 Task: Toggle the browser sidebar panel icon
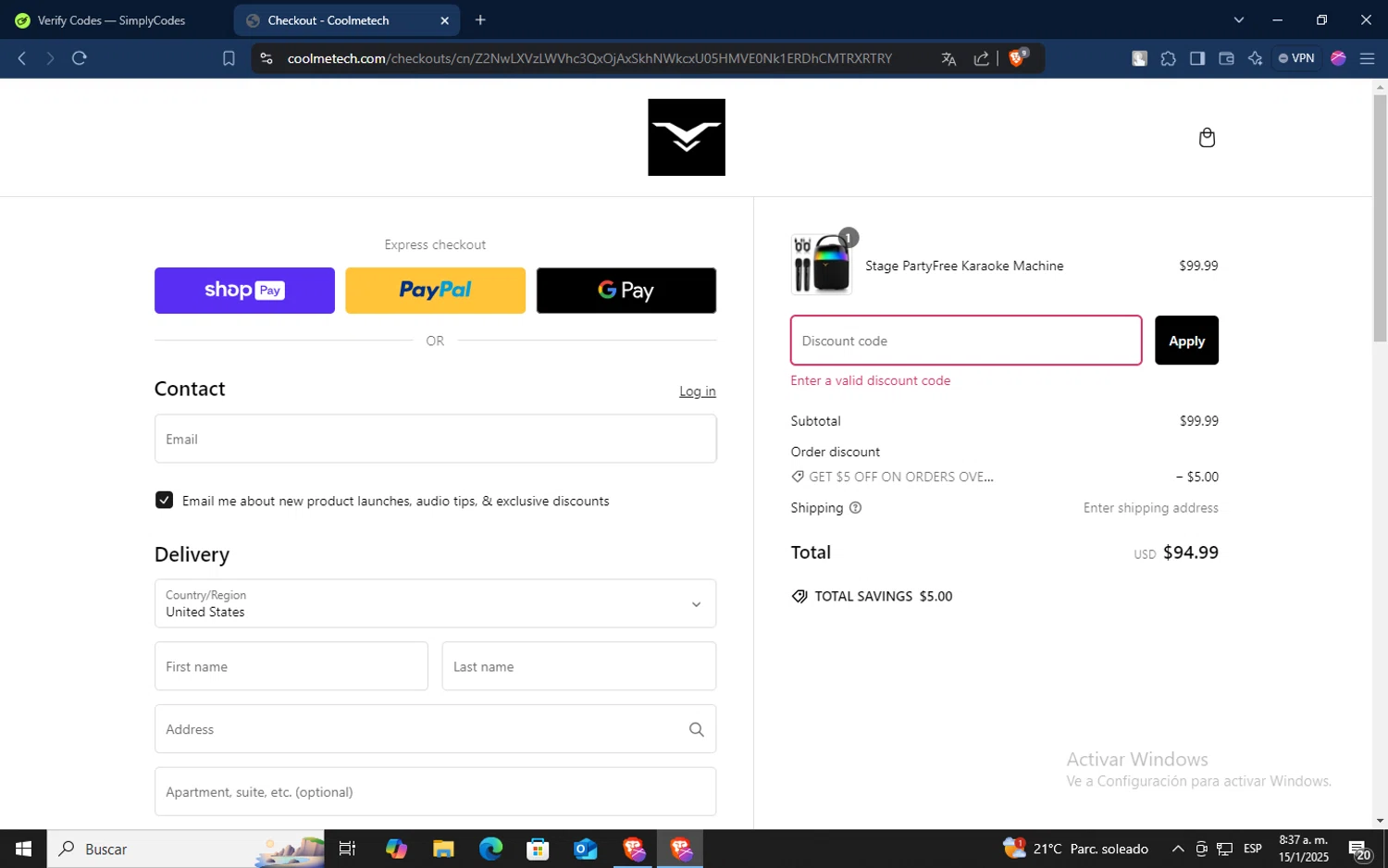click(1196, 58)
